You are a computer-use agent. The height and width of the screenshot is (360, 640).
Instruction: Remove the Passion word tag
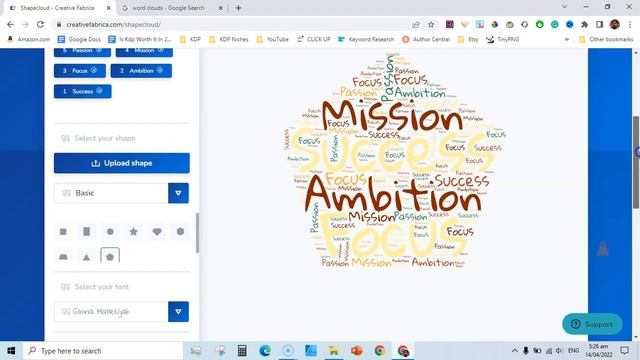99,50
